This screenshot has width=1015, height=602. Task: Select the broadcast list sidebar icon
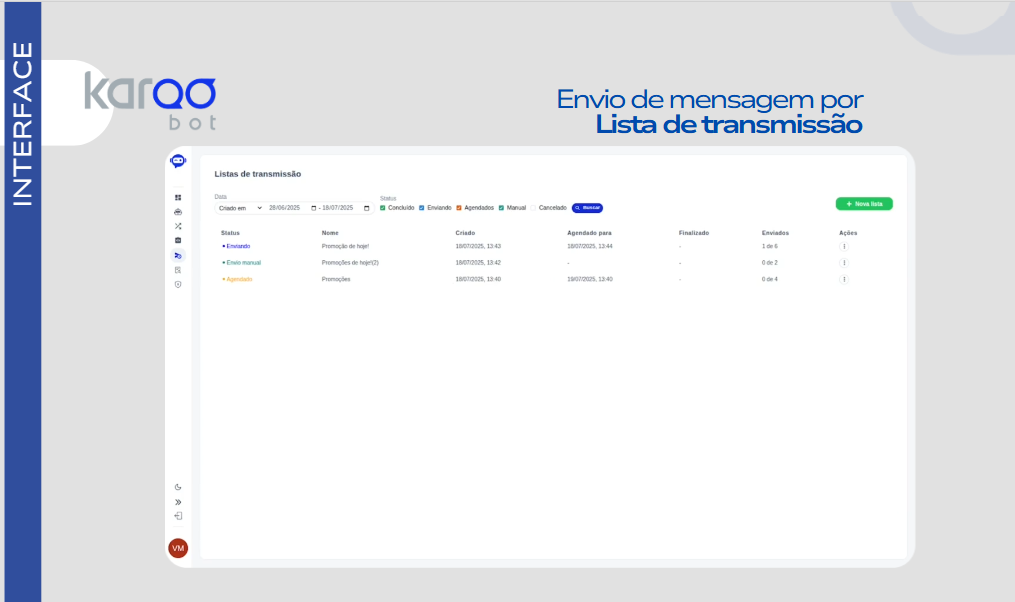click(178, 256)
